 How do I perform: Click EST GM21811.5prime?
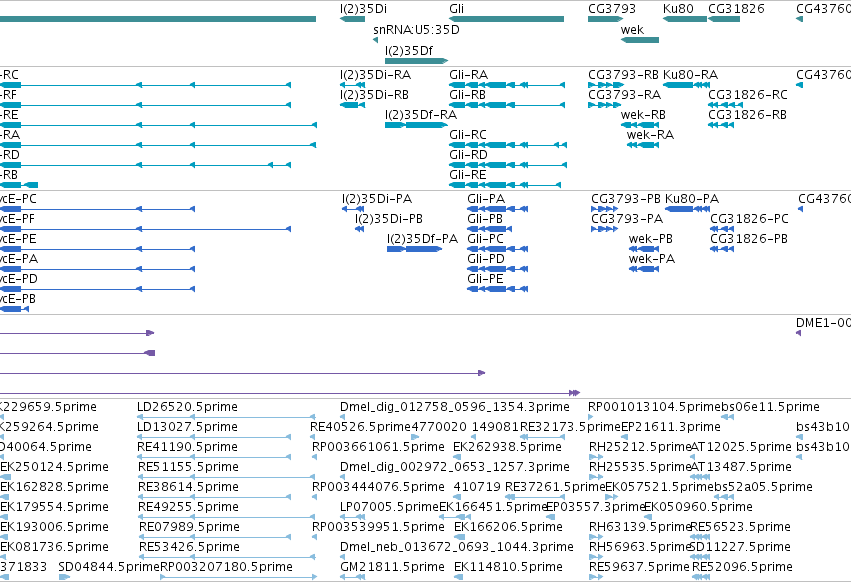392,567
